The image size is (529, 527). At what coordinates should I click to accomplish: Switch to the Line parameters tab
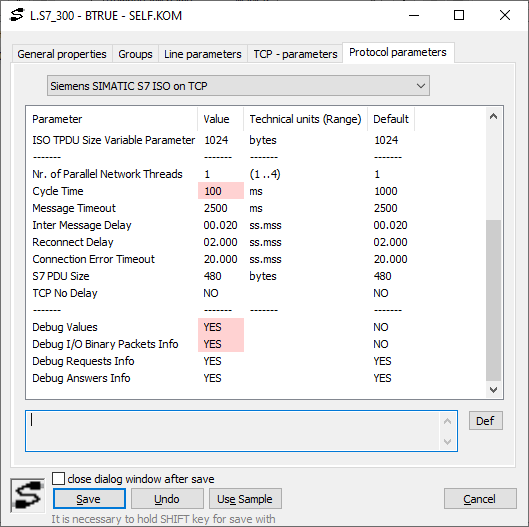click(203, 54)
